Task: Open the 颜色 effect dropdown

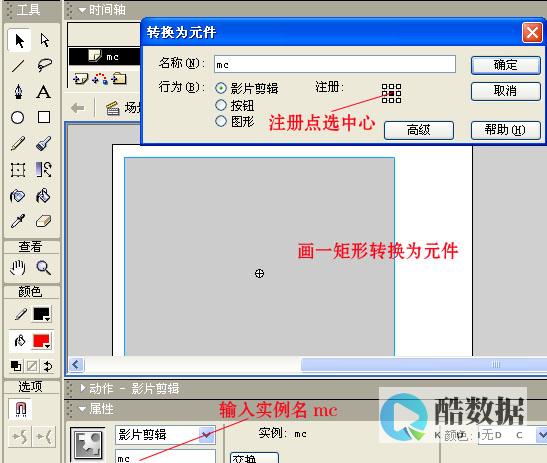Action: tap(541, 435)
